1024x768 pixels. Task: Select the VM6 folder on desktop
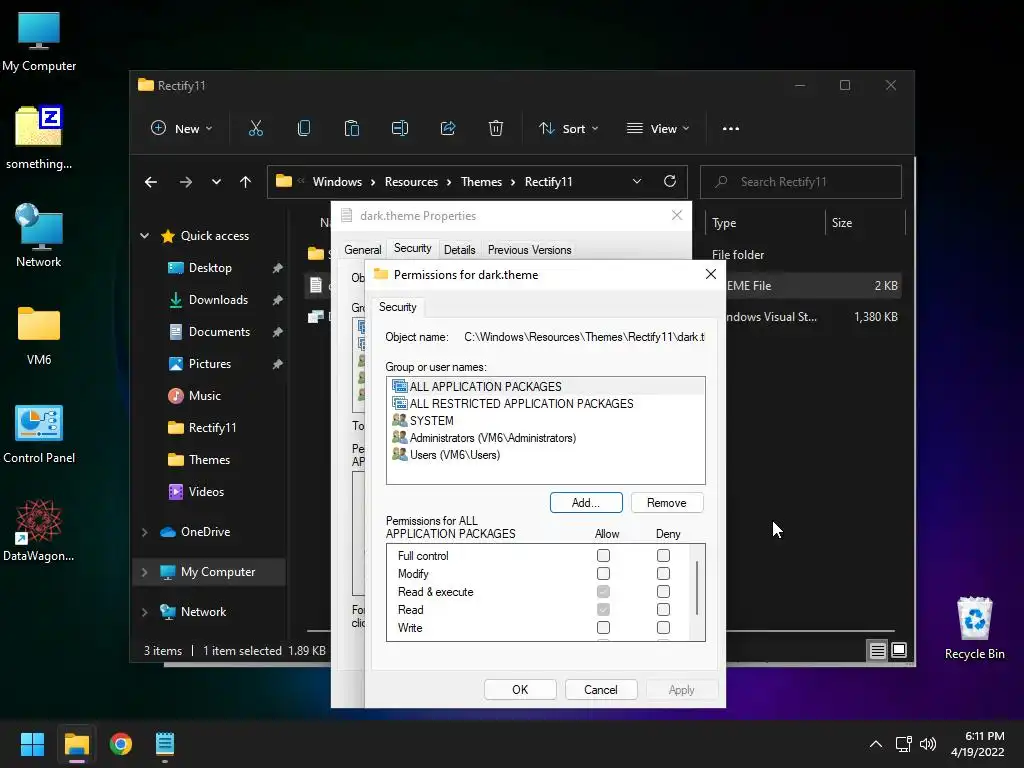39,336
